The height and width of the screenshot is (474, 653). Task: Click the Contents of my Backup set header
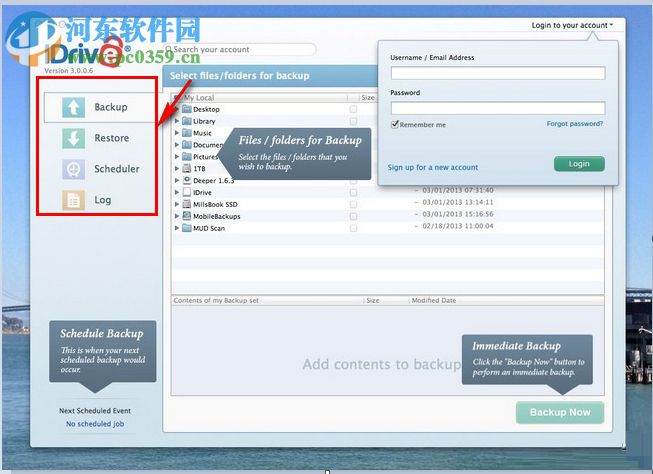[x=216, y=300]
